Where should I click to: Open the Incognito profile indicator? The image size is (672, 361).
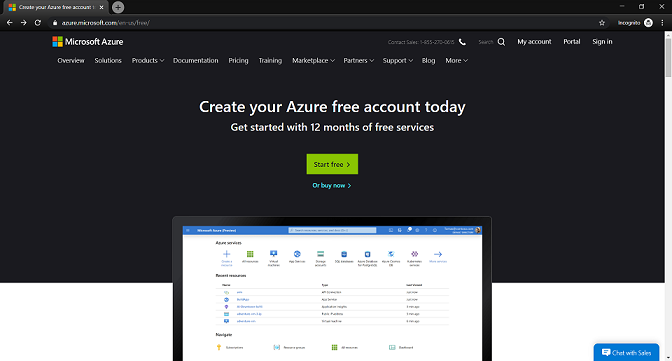click(x=635, y=23)
